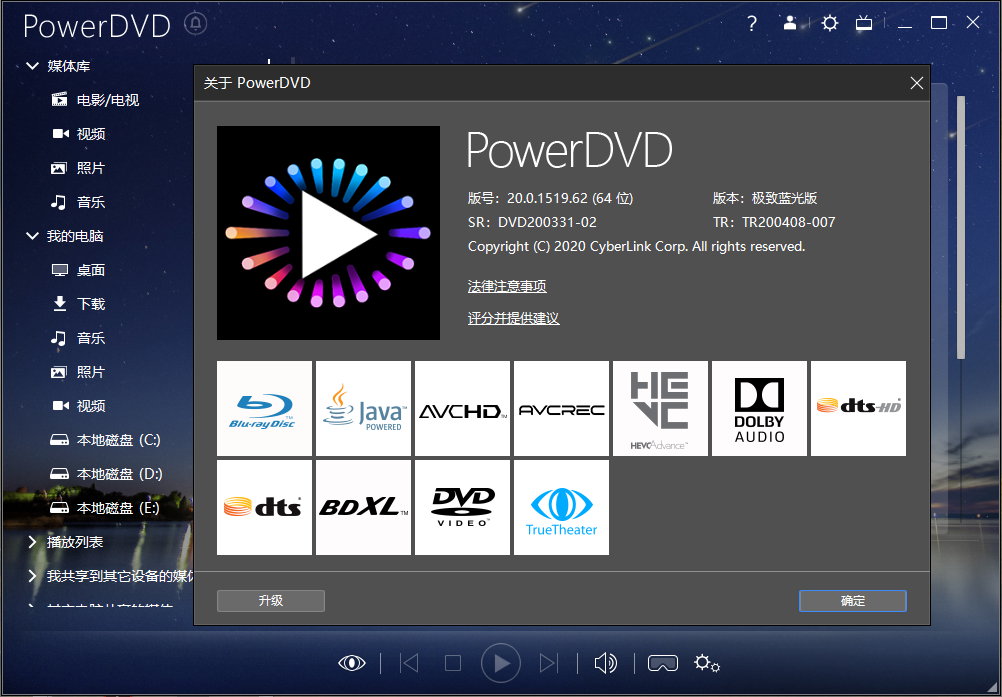1002x697 pixels.
Task: Switch to TV mode icon
Action: click(864, 24)
